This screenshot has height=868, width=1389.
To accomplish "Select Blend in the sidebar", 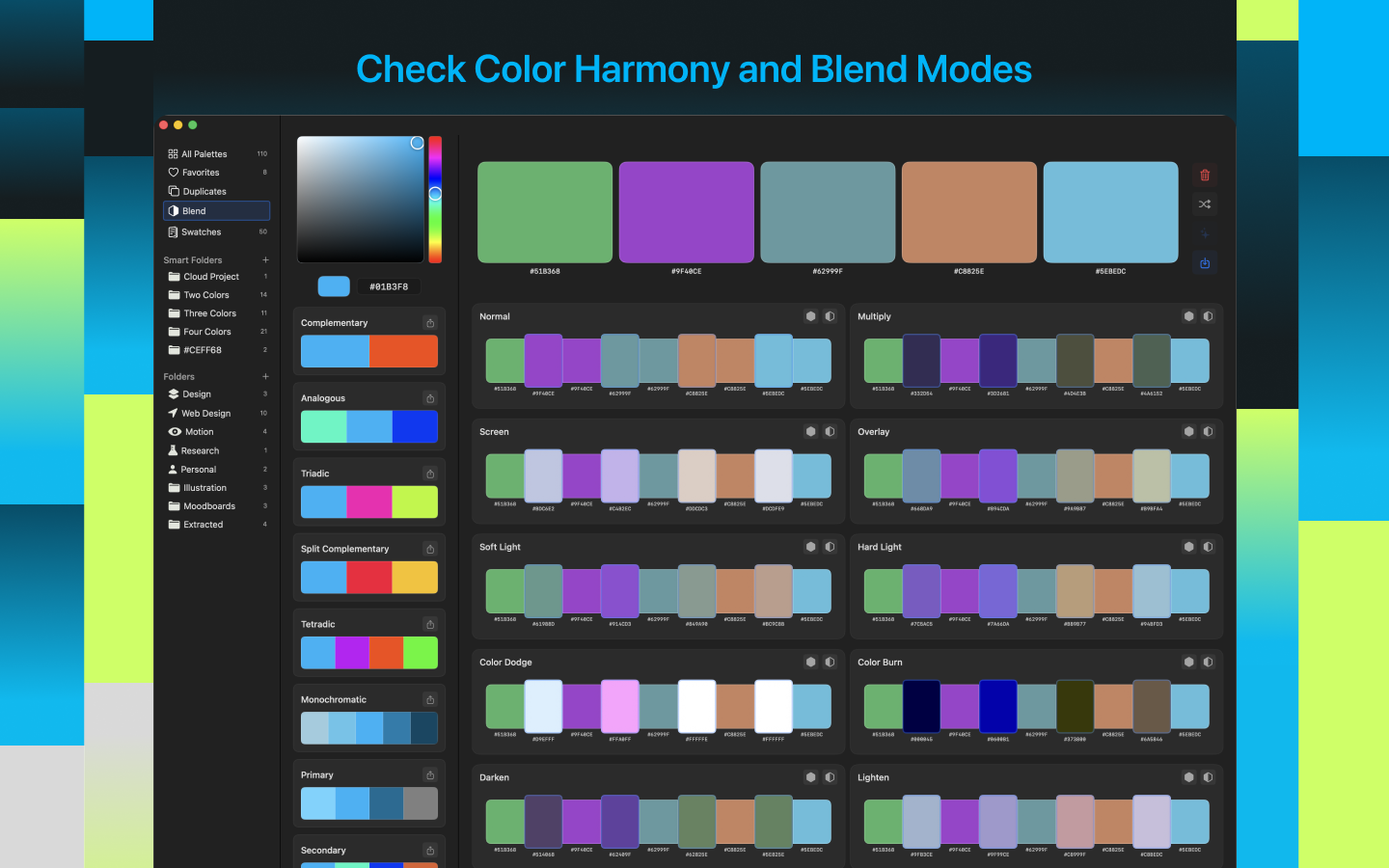I will [x=192, y=210].
